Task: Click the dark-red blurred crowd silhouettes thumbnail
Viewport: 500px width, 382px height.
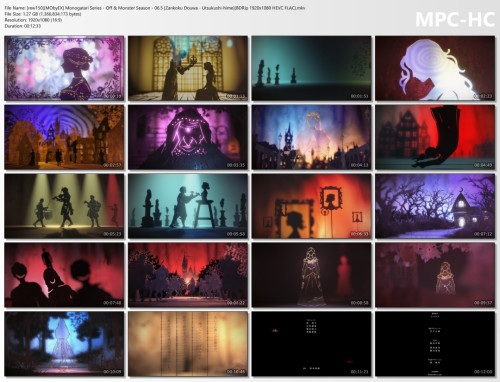Action: pyautogui.click(x=64, y=275)
